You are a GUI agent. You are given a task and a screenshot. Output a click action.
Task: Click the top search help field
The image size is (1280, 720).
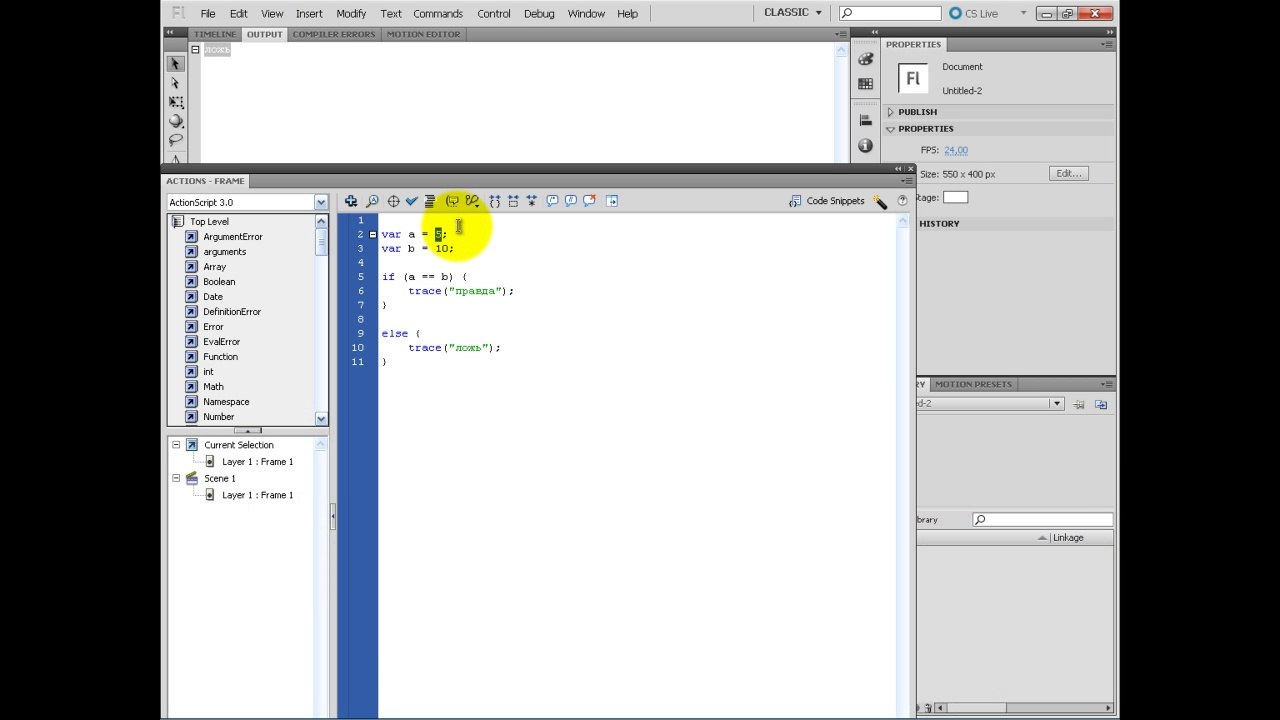[890, 14]
